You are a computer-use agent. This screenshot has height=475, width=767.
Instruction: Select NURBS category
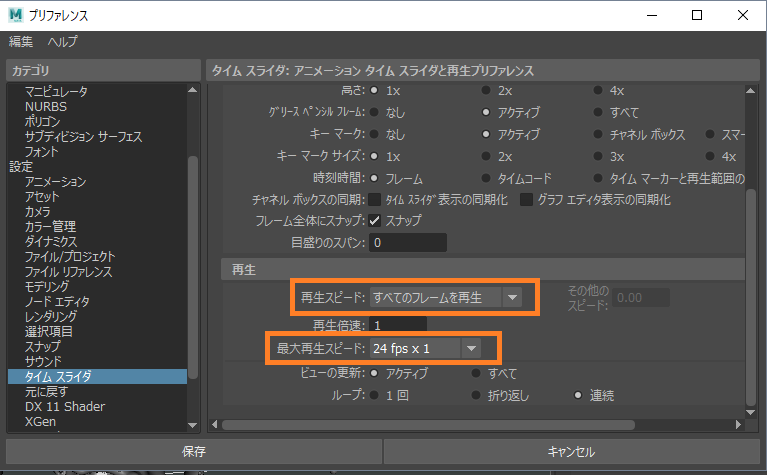click(46, 107)
